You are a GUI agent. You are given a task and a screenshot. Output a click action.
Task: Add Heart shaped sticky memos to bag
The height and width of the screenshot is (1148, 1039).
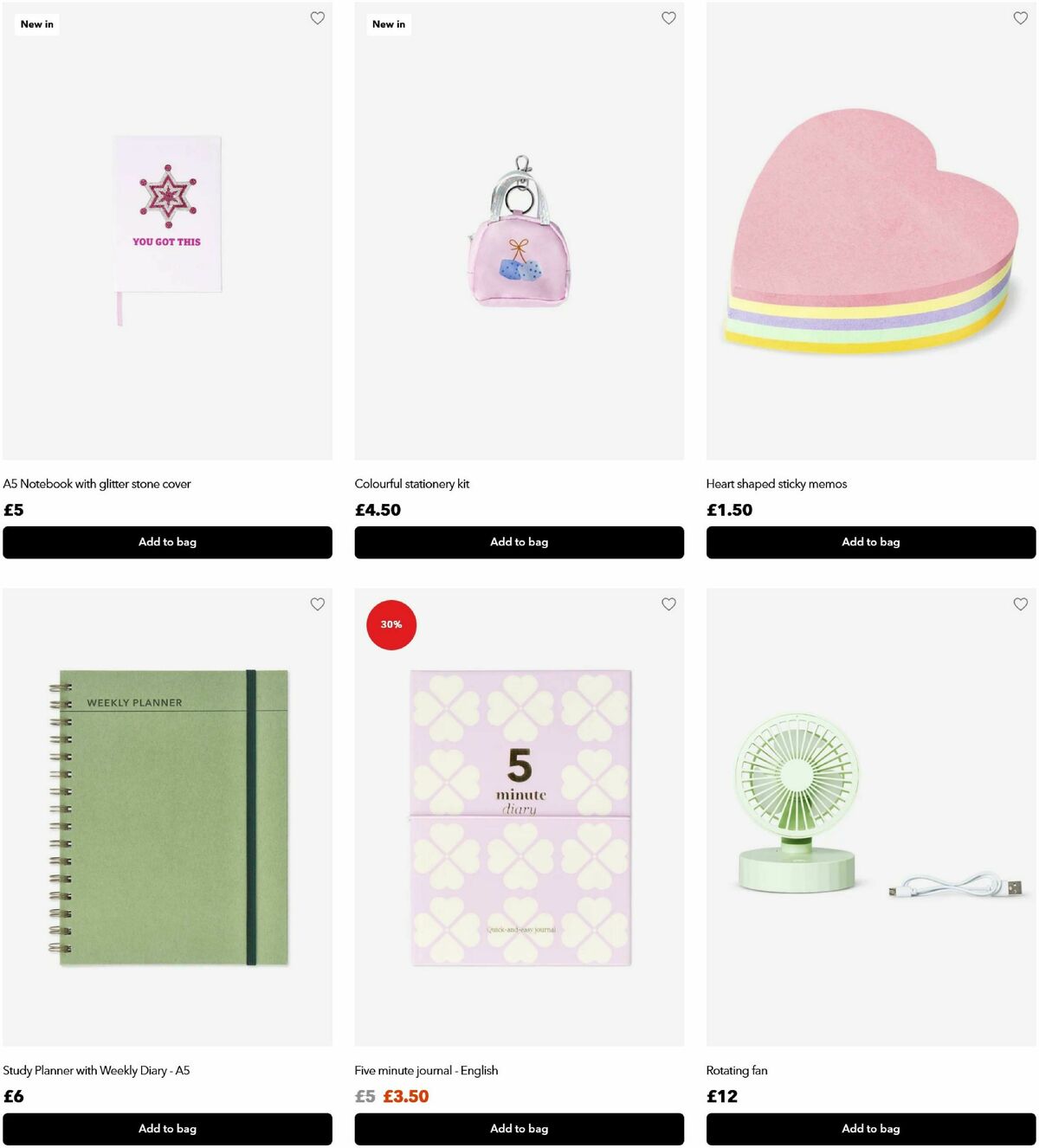click(x=871, y=542)
